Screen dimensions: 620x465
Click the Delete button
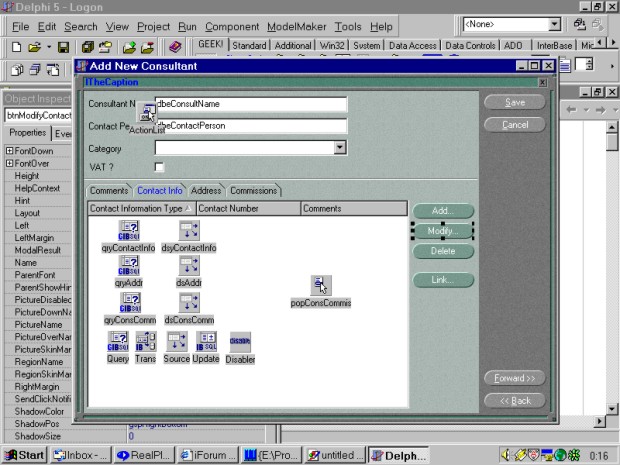coord(443,251)
